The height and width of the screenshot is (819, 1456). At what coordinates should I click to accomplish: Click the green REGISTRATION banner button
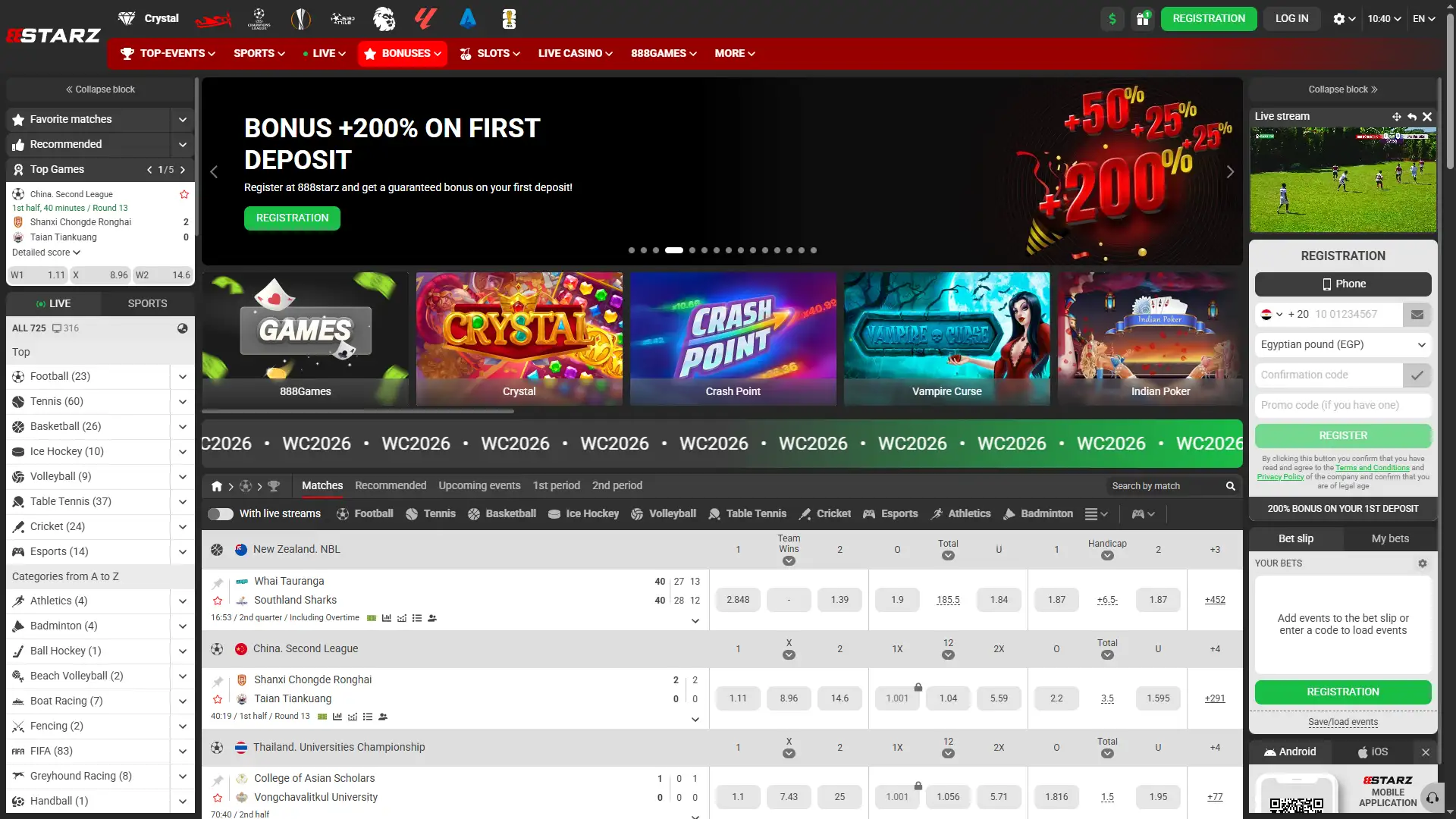[x=292, y=218]
